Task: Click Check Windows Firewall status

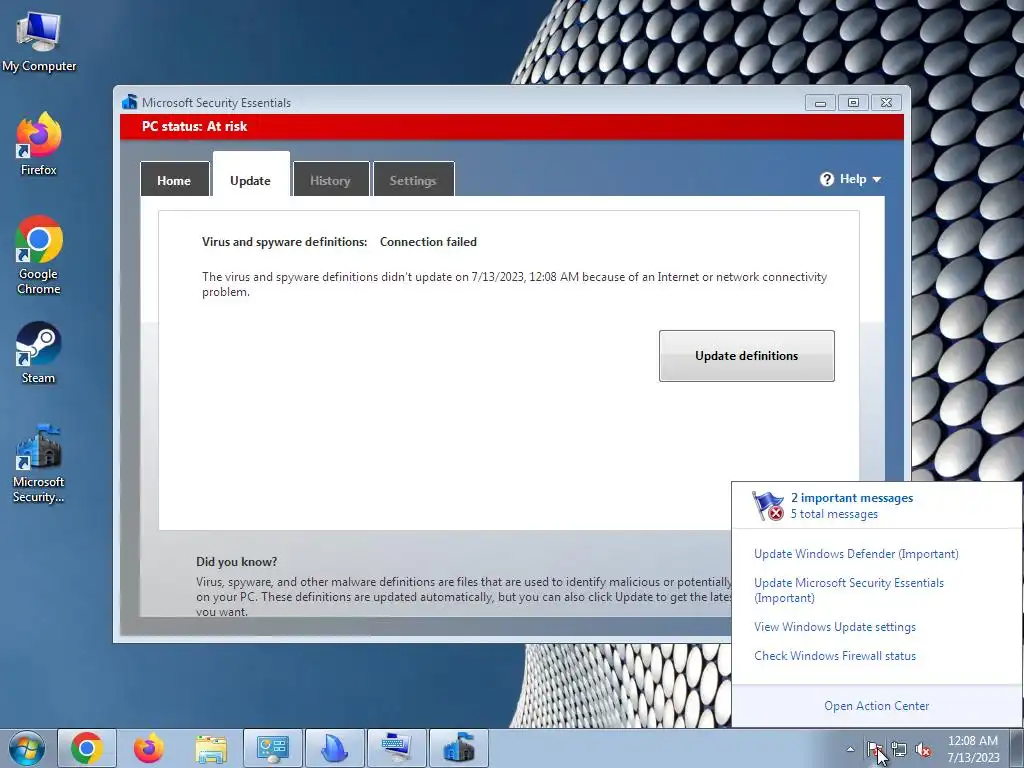Action: click(x=835, y=656)
